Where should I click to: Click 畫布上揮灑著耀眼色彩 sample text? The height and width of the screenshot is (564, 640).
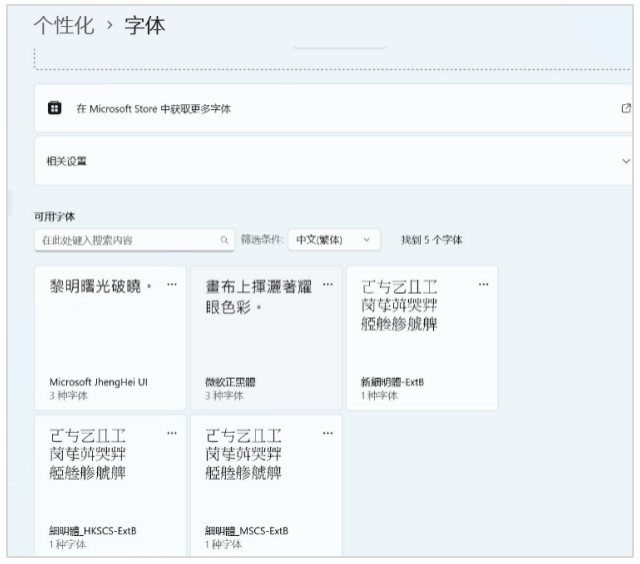259,297
